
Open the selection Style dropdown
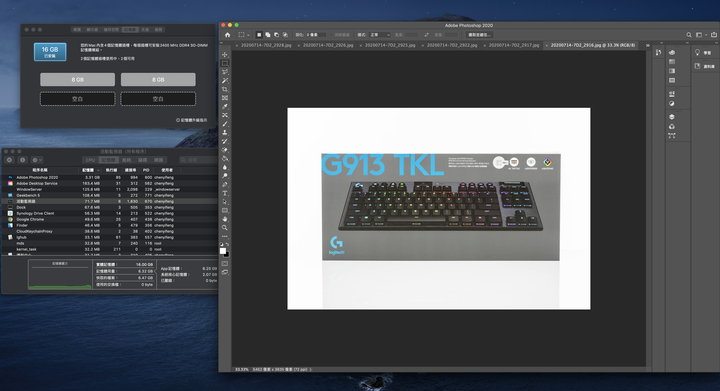[379, 35]
